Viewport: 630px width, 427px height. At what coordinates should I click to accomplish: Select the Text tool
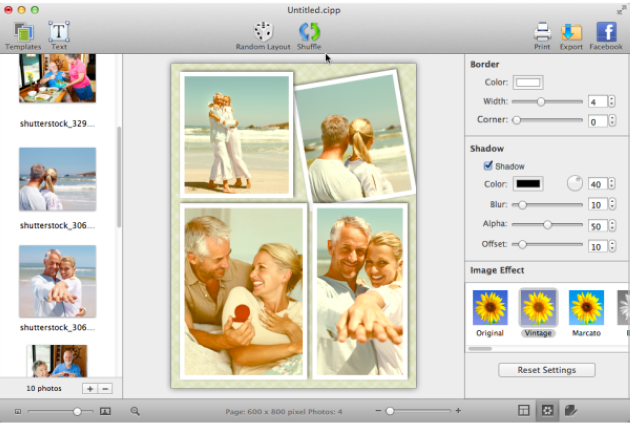(x=59, y=34)
